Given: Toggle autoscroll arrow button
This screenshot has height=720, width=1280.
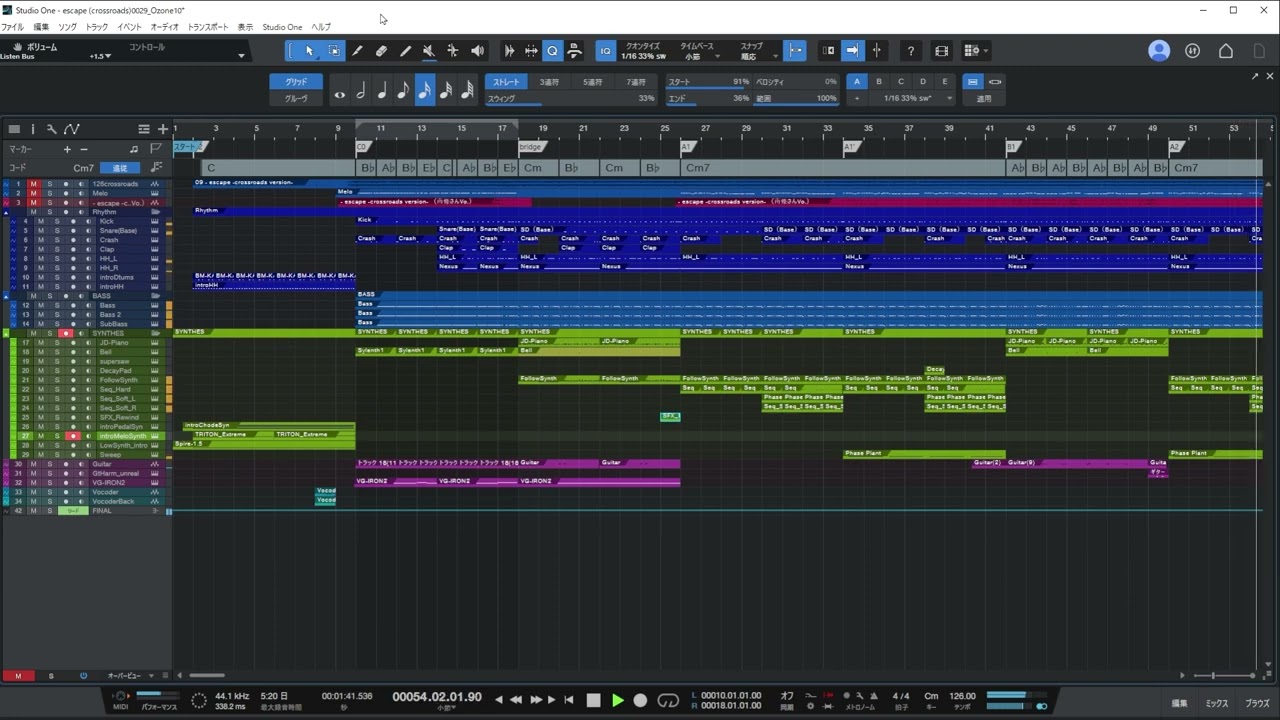Looking at the screenshot, I should [852, 51].
